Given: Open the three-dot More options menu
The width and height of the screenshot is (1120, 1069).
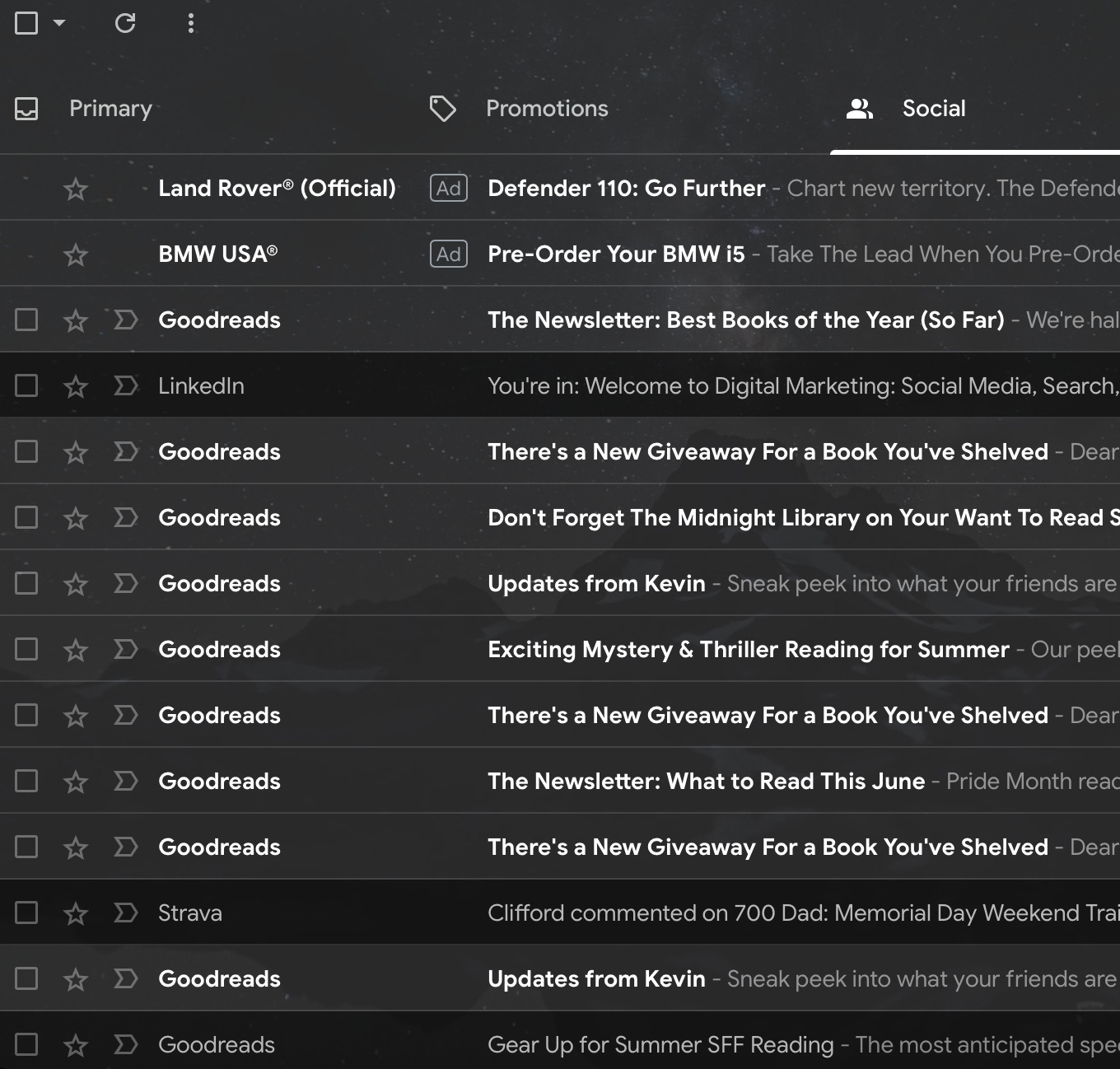Looking at the screenshot, I should 191,23.
